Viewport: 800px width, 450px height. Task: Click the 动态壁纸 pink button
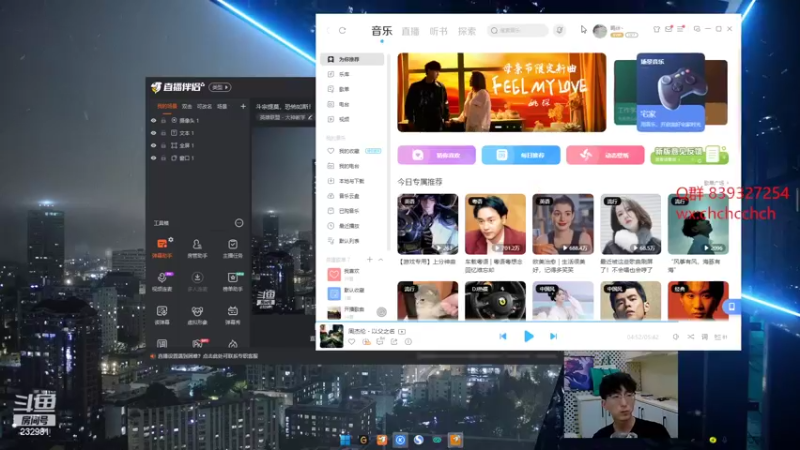click(x=605, y=155)
